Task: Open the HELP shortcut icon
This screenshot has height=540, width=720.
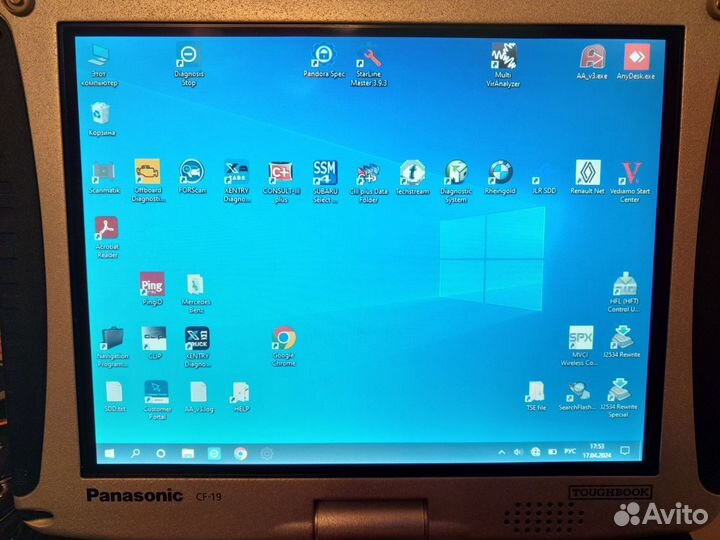Action: (241, 397)
